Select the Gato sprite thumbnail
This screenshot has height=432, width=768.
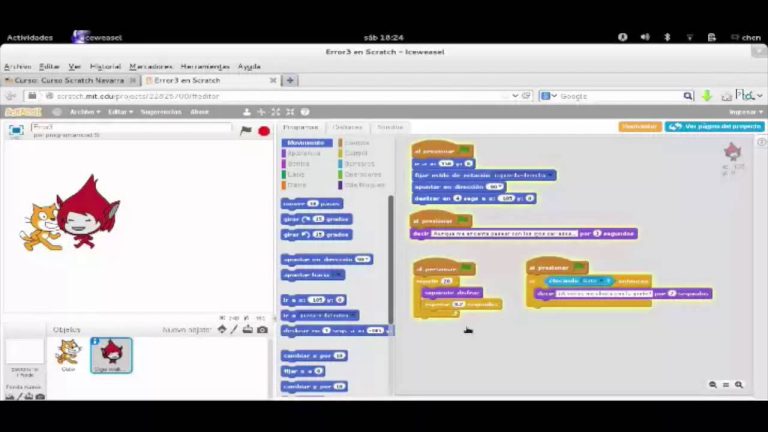tap(68, 355)
